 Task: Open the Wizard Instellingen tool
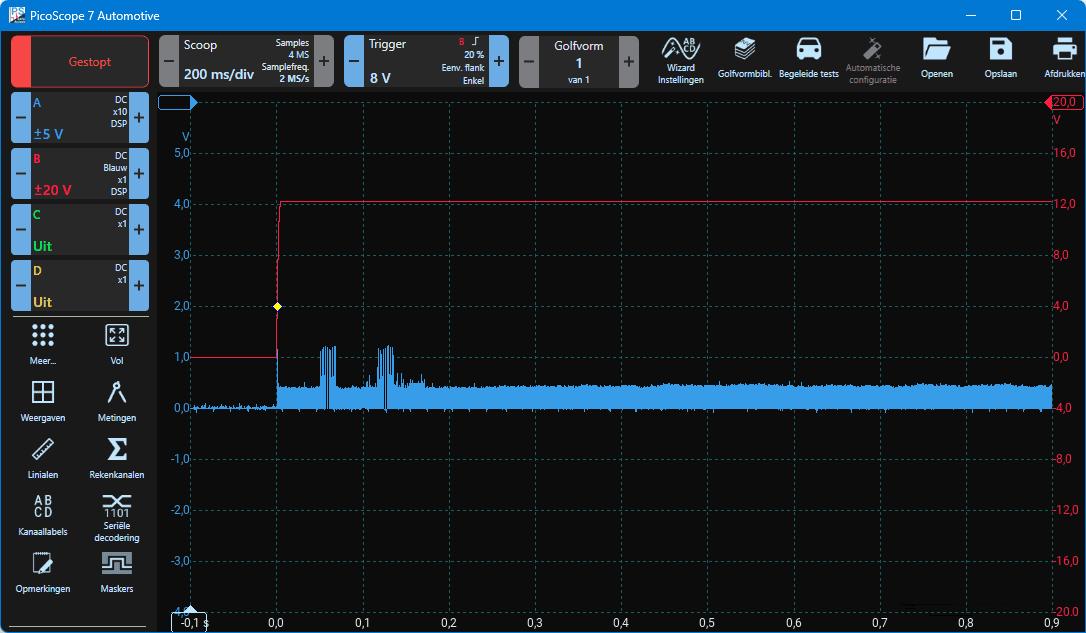pos(680,61)
